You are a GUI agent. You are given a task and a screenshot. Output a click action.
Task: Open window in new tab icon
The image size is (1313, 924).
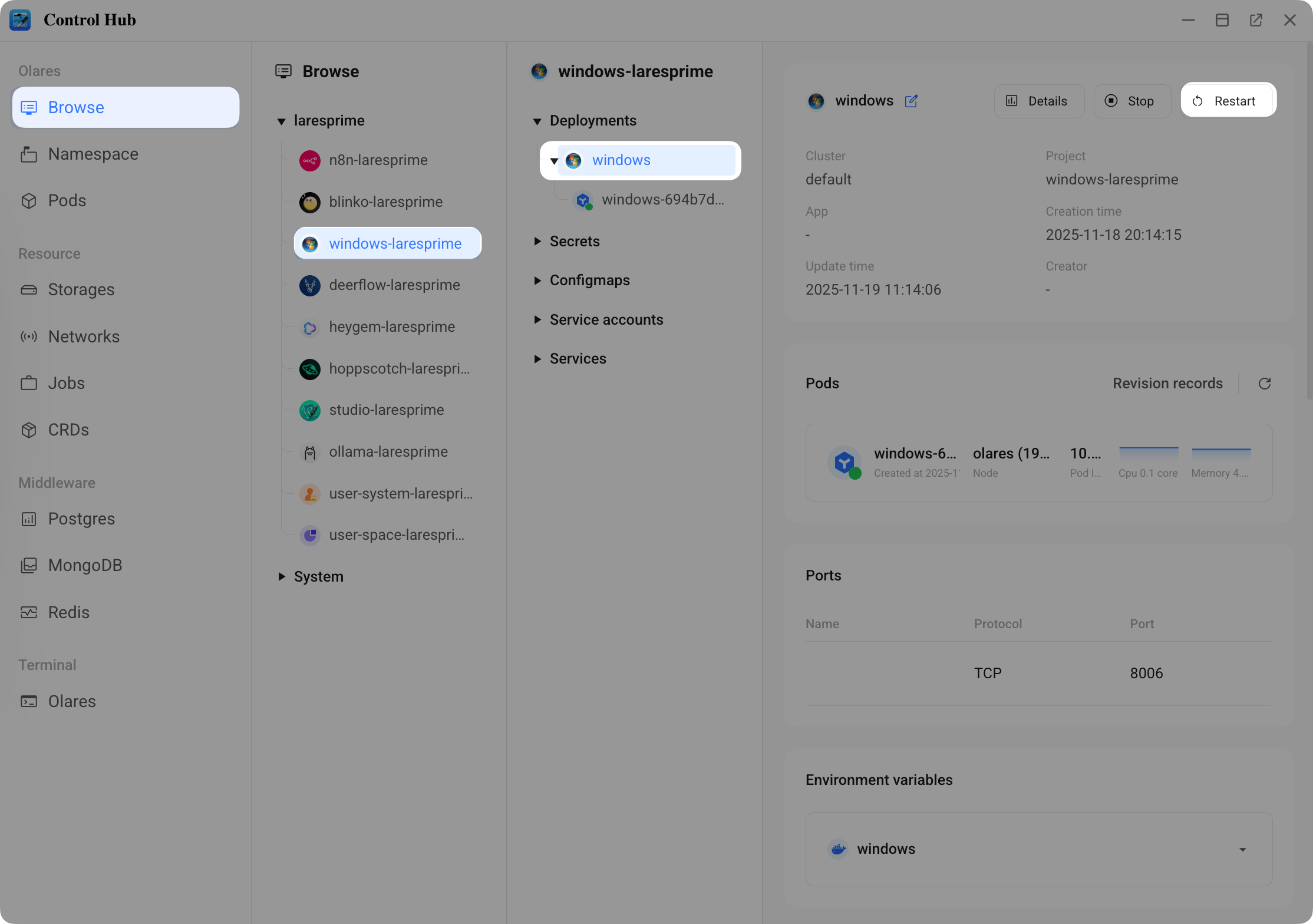[x=1256, y=20]
